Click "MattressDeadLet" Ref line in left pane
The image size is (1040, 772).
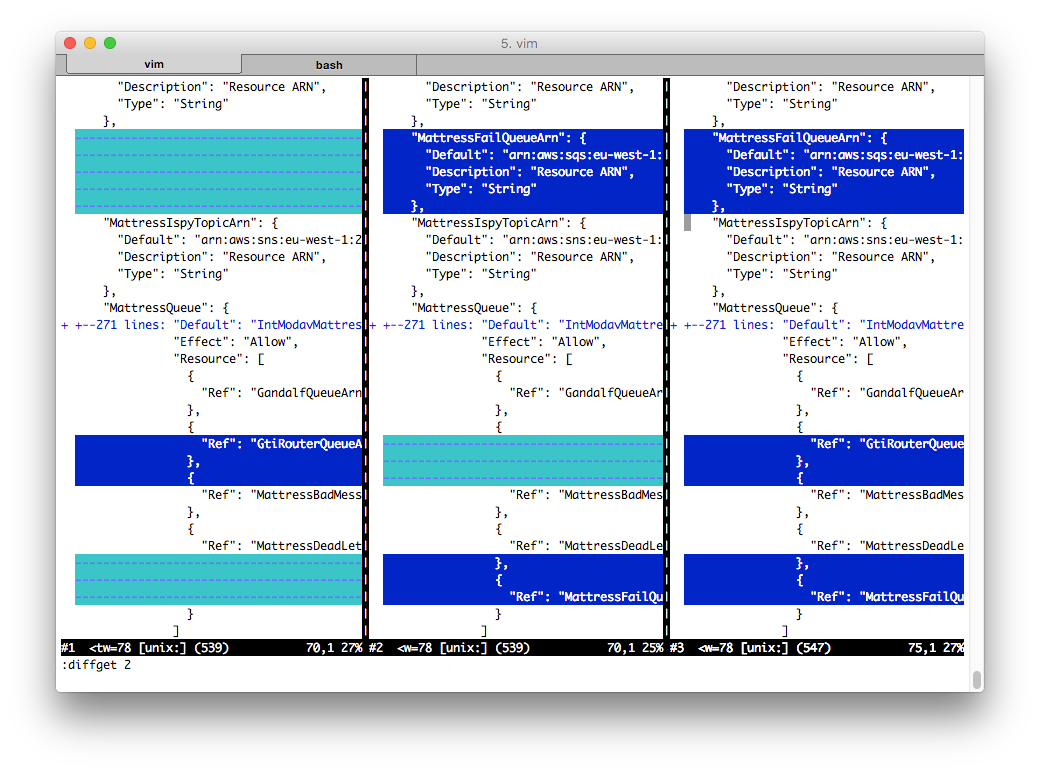(x=282, y=546)
